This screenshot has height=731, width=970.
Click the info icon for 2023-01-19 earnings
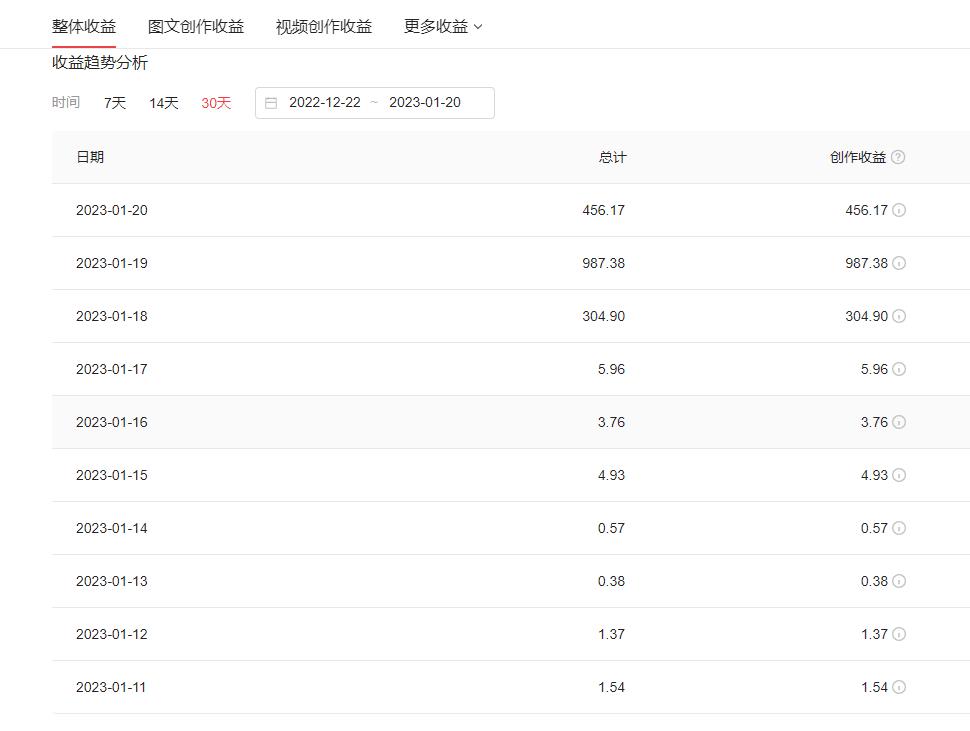898,263
